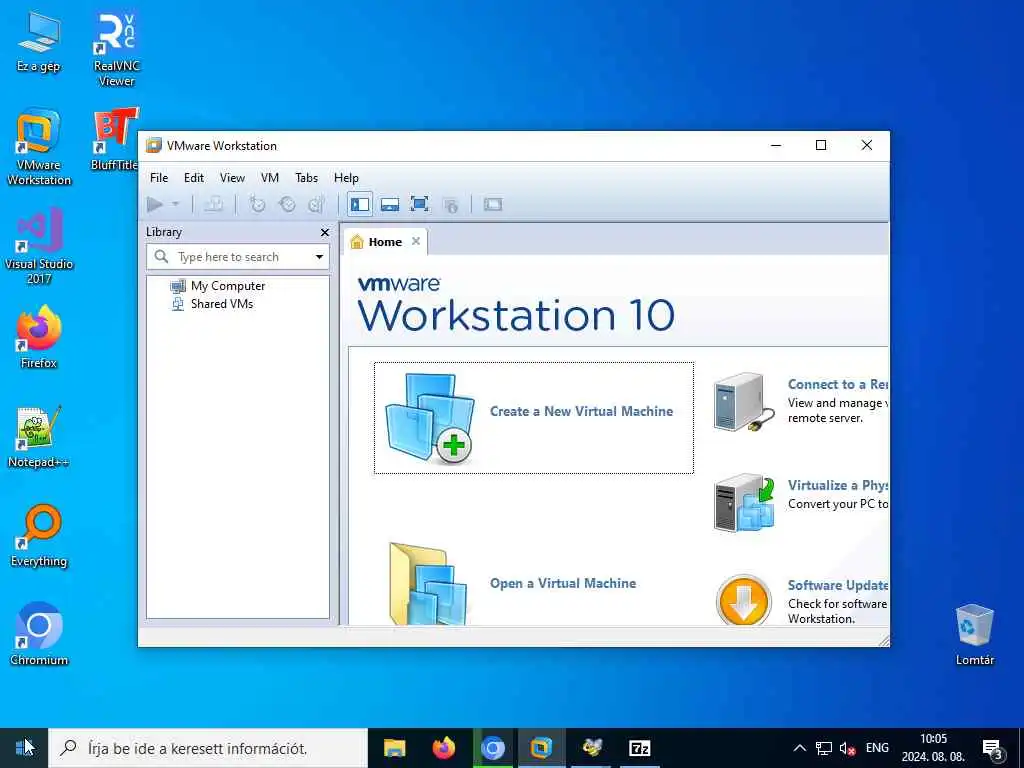Click the bee application taskbar icon
Image resolution: width=1024 pixels, height=768 pixels.
click(x=591, y=748)
